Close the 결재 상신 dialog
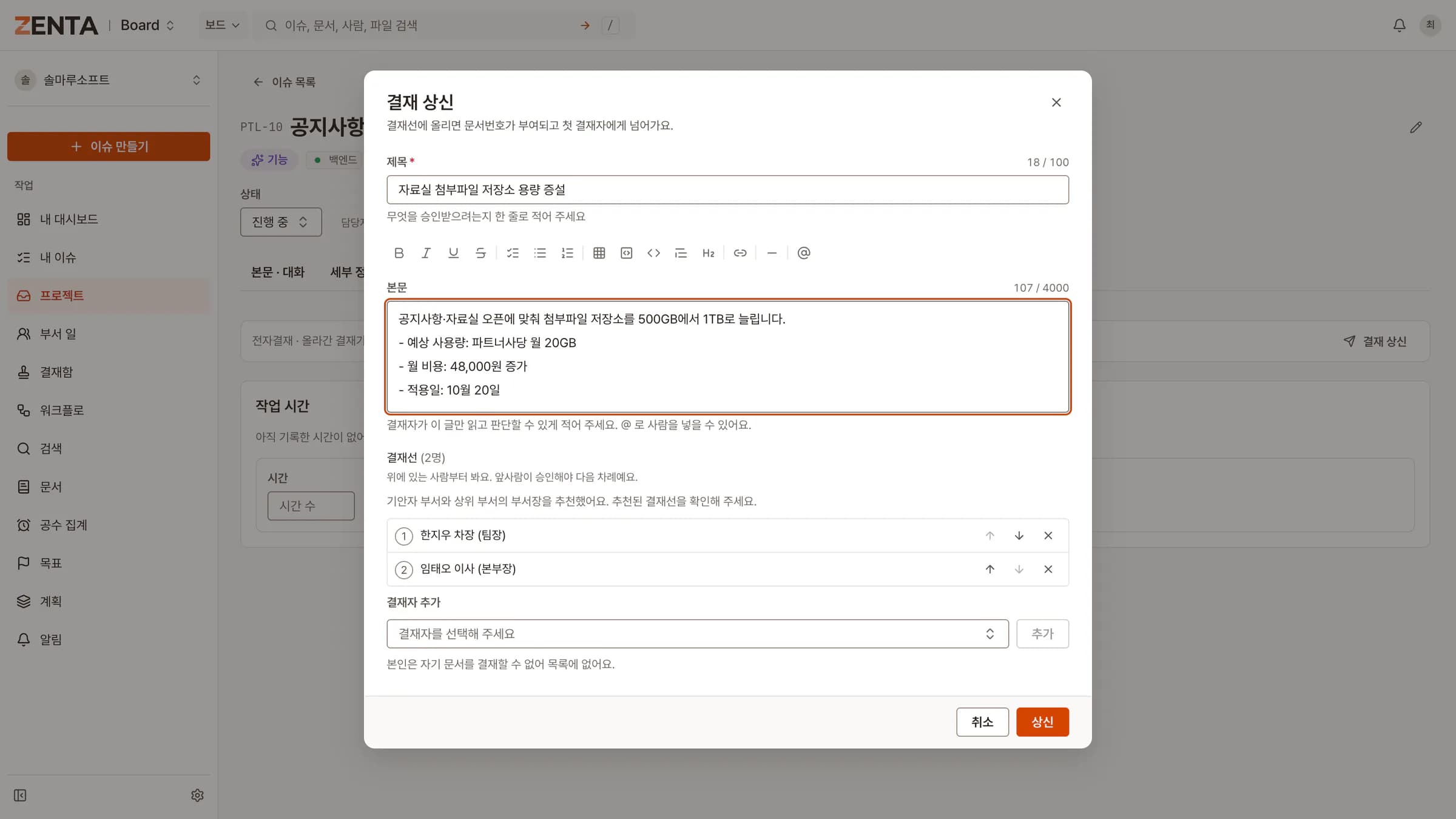Screen dimensions: 1456x819 [1056, 103]
